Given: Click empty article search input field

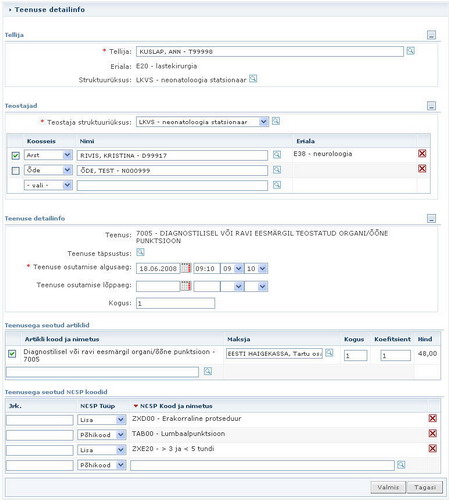Looking at the screenshot, I should coord(102,372).
